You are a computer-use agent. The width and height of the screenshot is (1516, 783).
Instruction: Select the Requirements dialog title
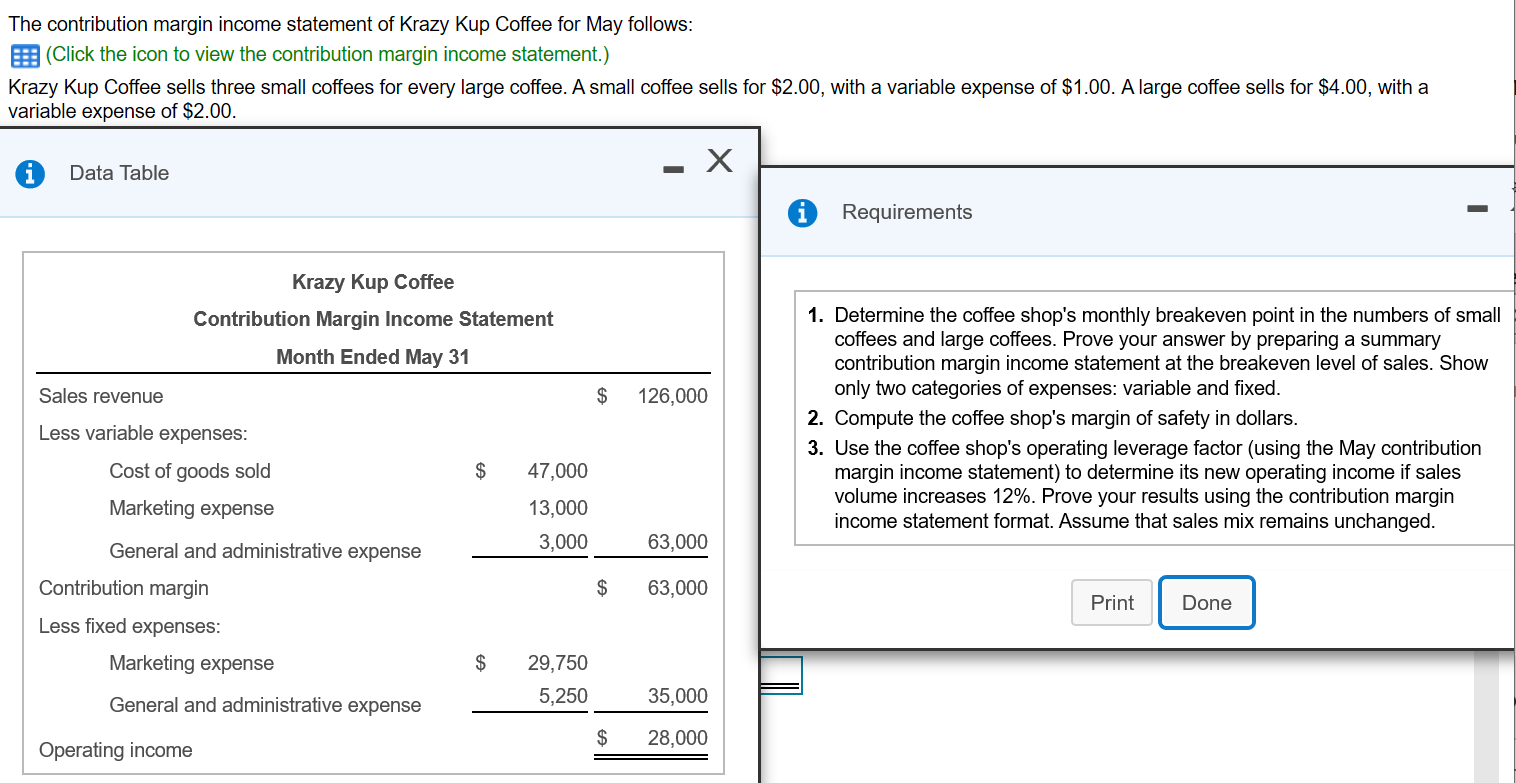pyautogui.click(x=907, y=212)
